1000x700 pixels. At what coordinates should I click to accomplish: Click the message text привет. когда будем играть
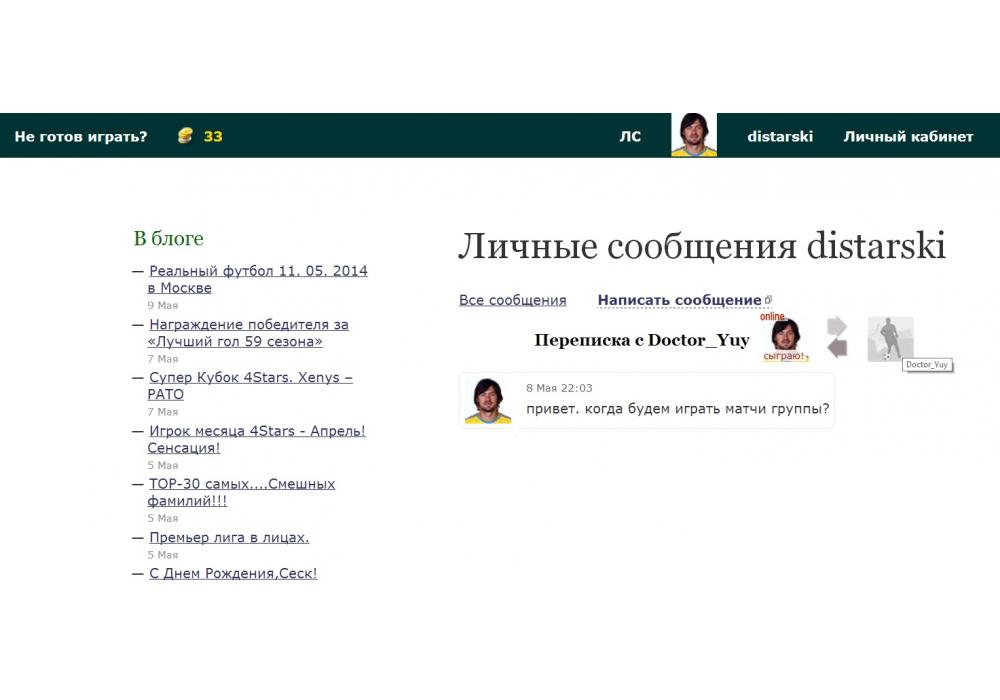point(677,409)
